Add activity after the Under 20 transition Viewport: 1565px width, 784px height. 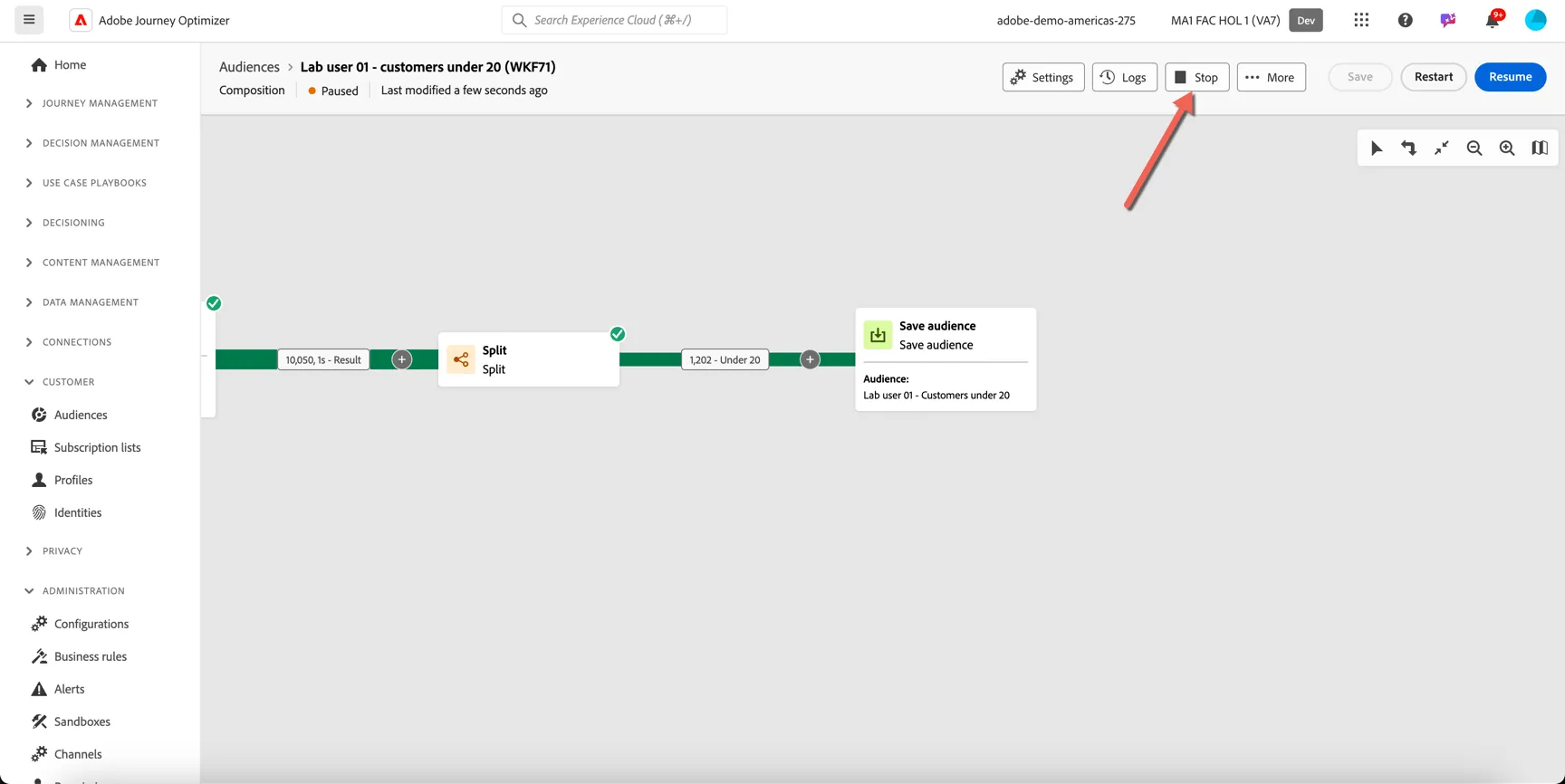(810, 359)
